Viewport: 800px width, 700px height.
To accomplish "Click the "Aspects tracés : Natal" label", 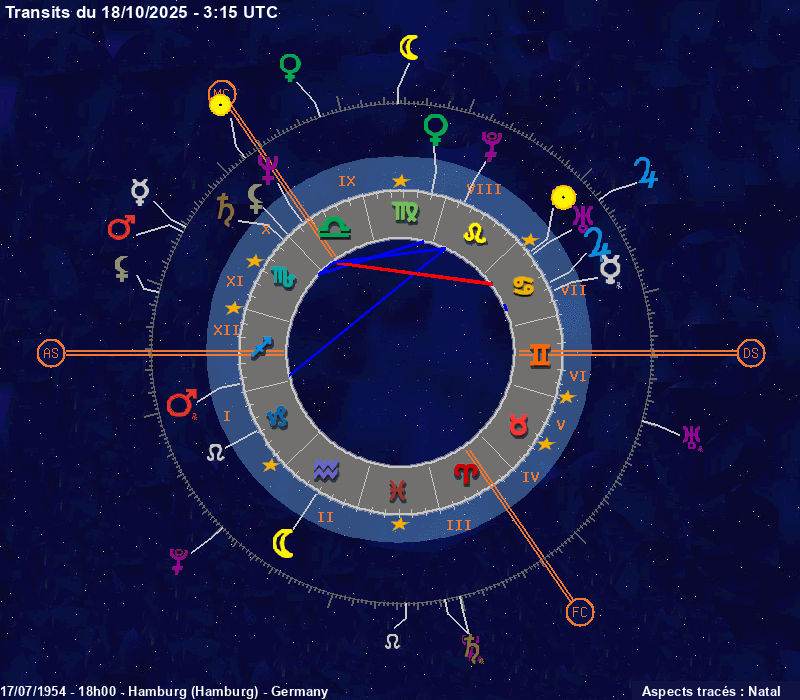I will pyautogui.click(x=710, y=691).
